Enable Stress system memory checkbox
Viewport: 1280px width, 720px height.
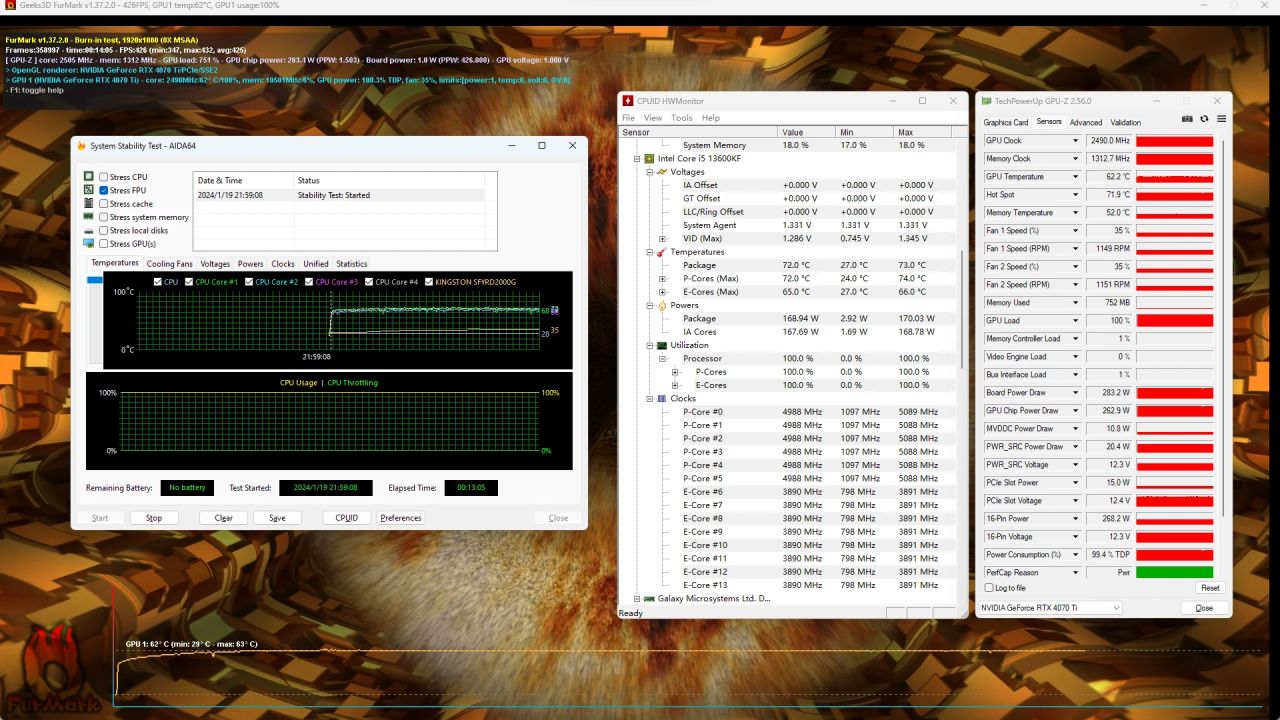103,217
